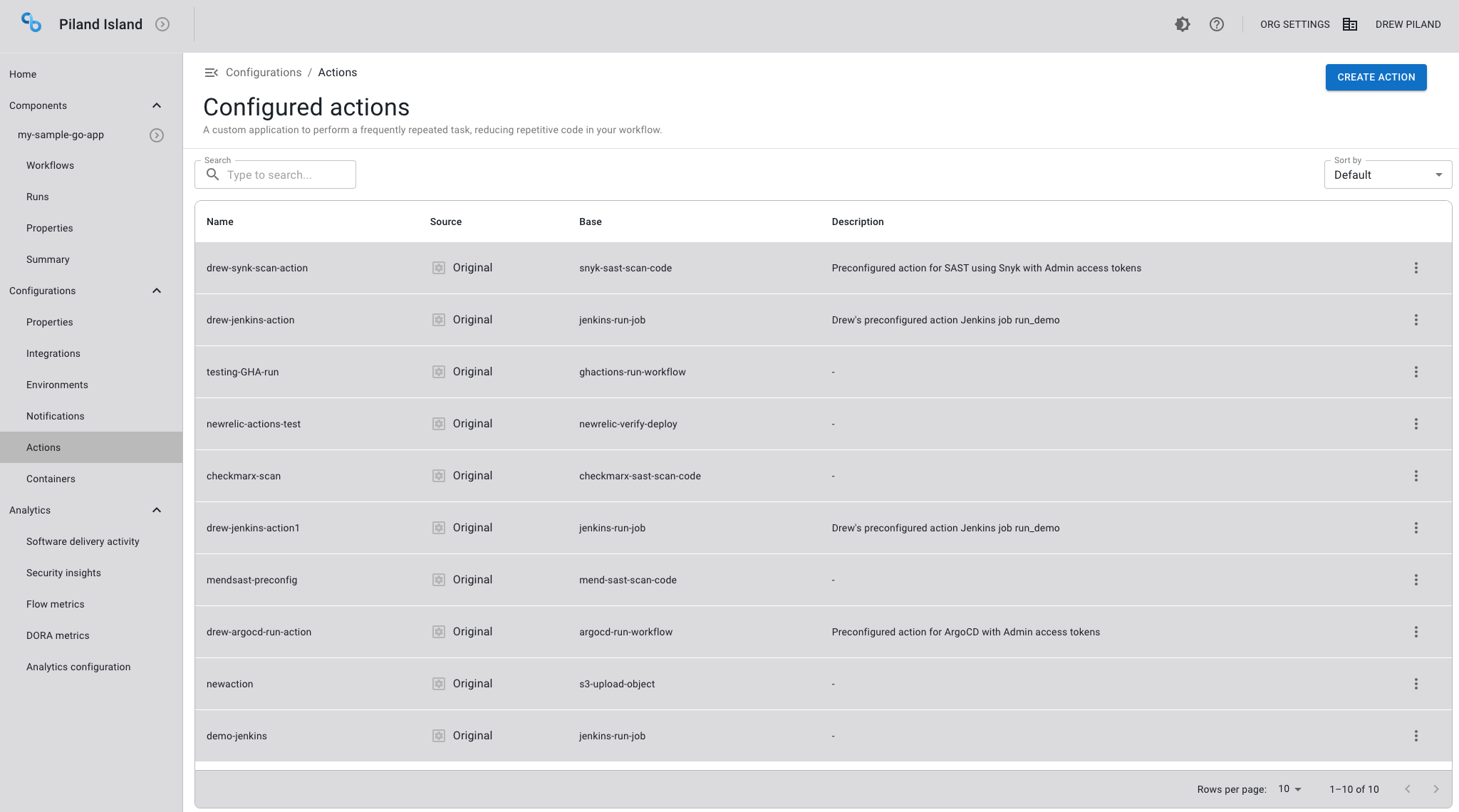This screenshot has height=812, width=1459.
Task: Toggle the dark mode brightness icon
Action: coord(1182,24)
